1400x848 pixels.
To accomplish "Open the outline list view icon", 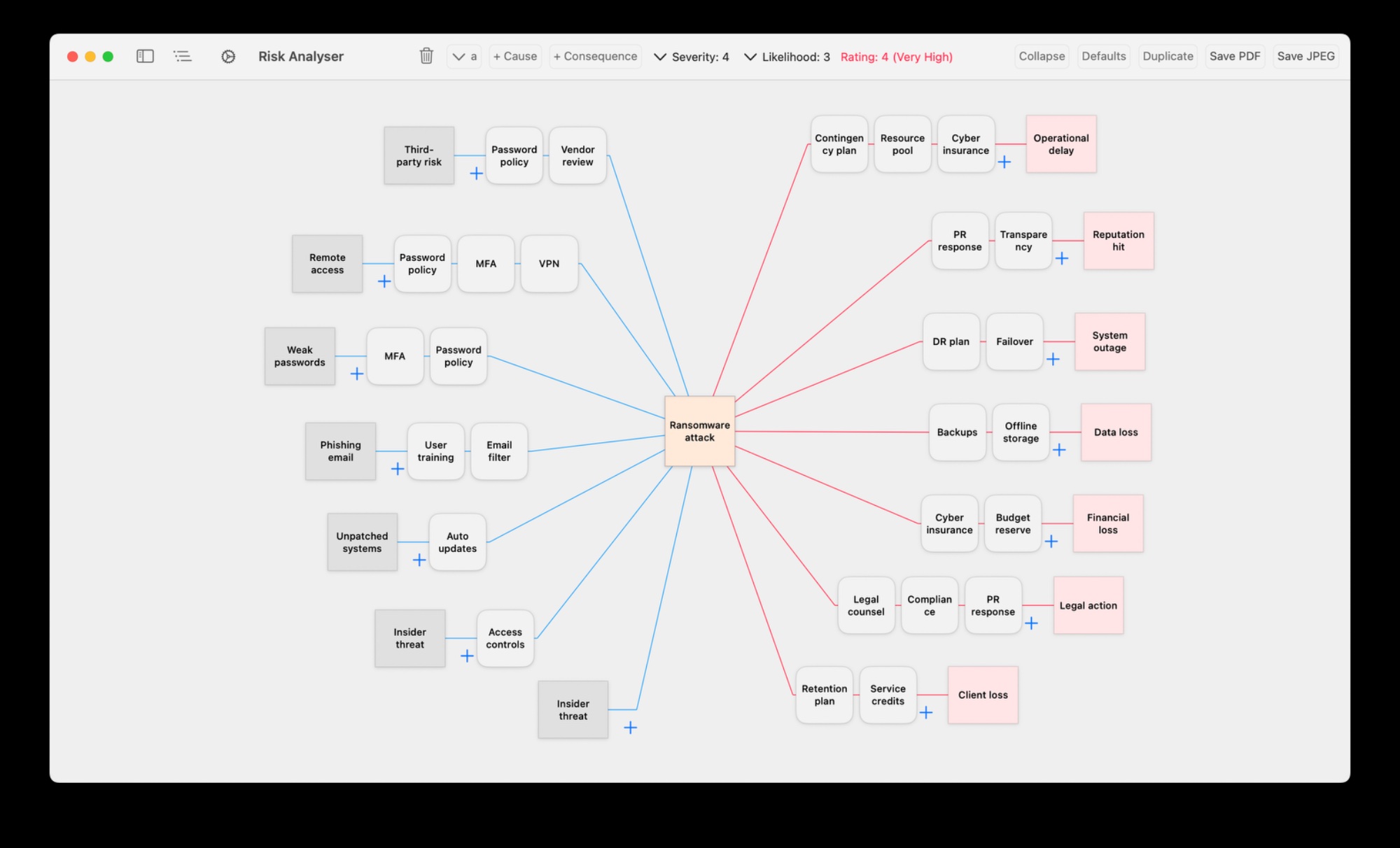I will tap(182, 56).
